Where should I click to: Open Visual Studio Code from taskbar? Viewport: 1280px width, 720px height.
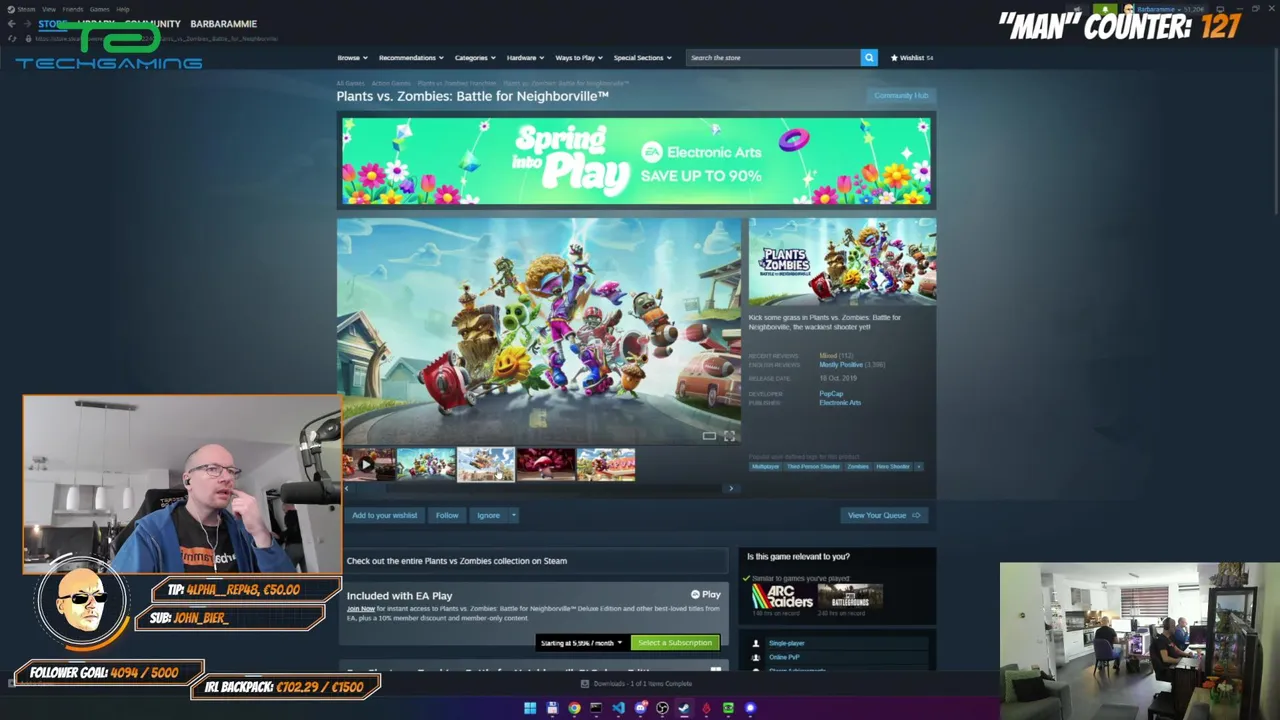tap(618, 708)
